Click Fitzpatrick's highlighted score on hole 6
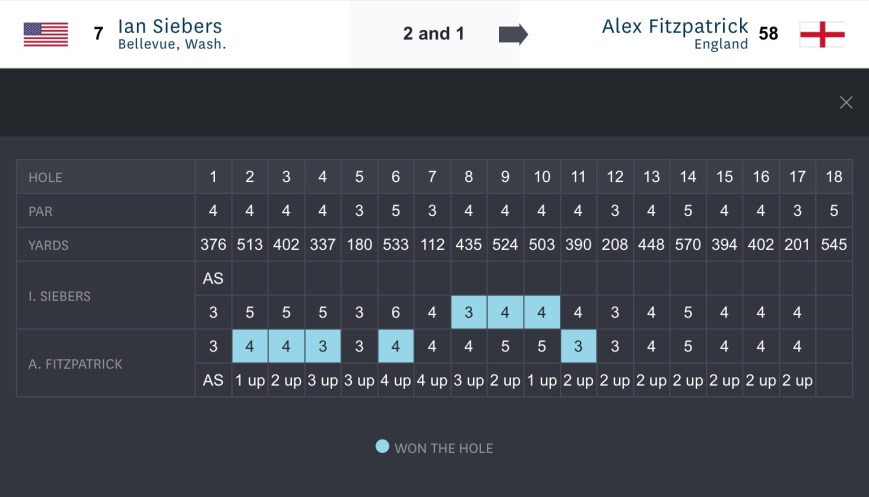869x497 pixels. (x=396, y=347)
